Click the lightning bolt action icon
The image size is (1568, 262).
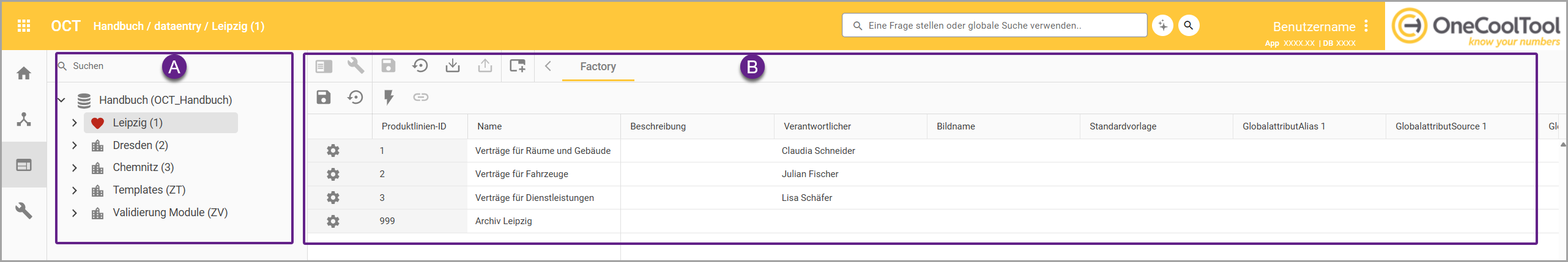[x=388, y=97]
